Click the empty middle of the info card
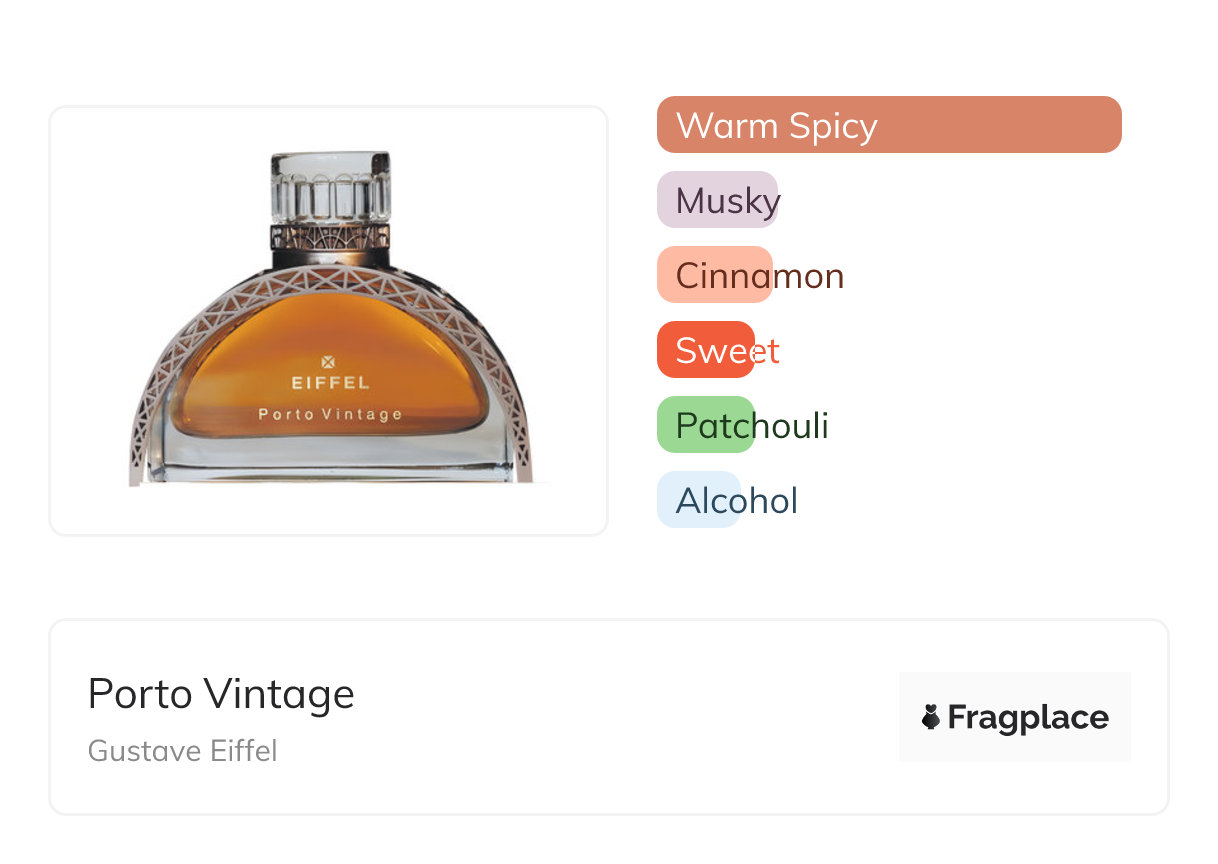This screenshot has height=864, width=1218. pyautogui.click(x=620, y=717)
